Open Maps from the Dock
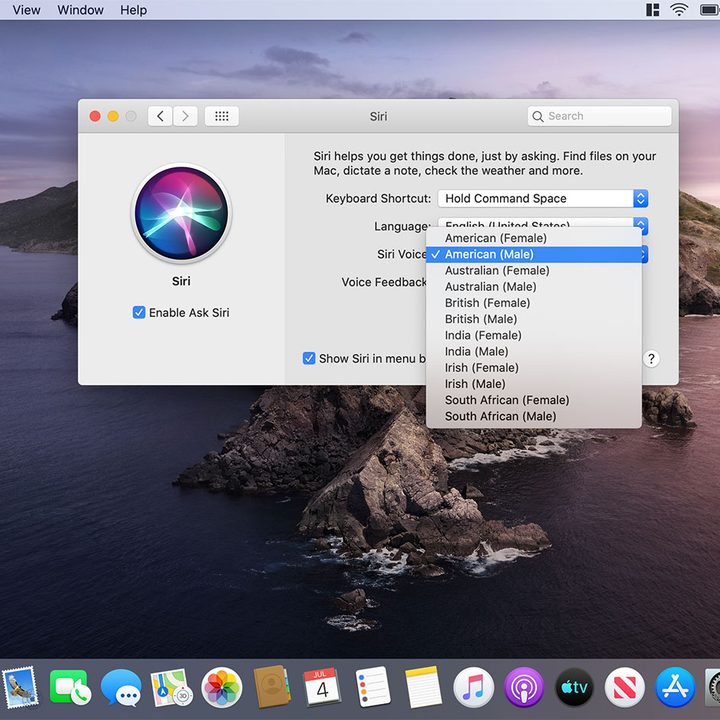Image resolution: width=720 pixels, height=720 pixels. (171, 687)
